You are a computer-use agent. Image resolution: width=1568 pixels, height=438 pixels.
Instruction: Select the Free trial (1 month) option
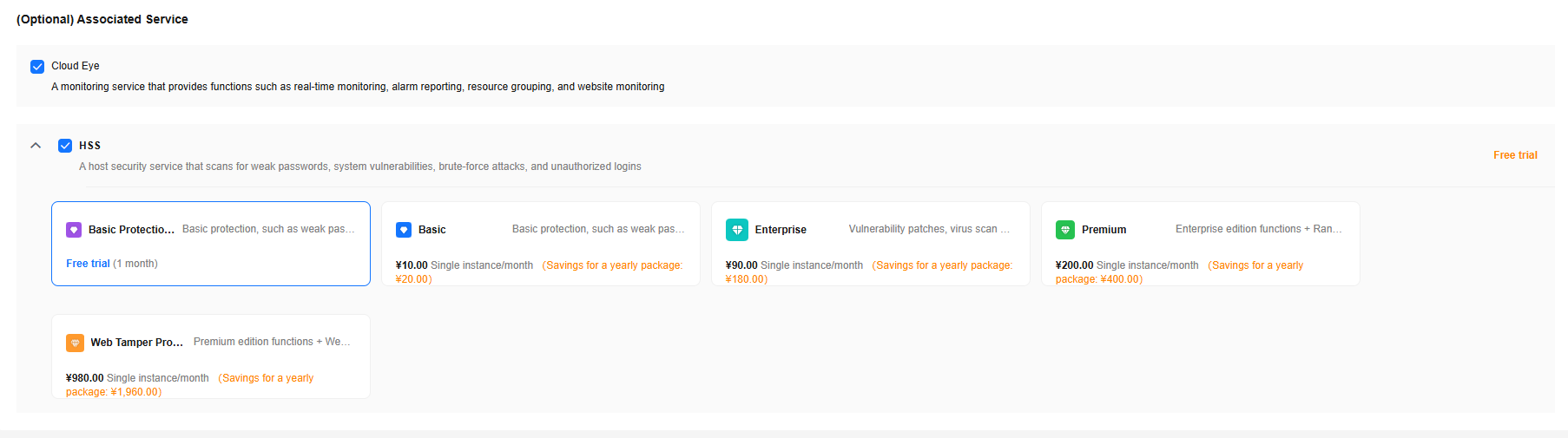pos(112,264)
